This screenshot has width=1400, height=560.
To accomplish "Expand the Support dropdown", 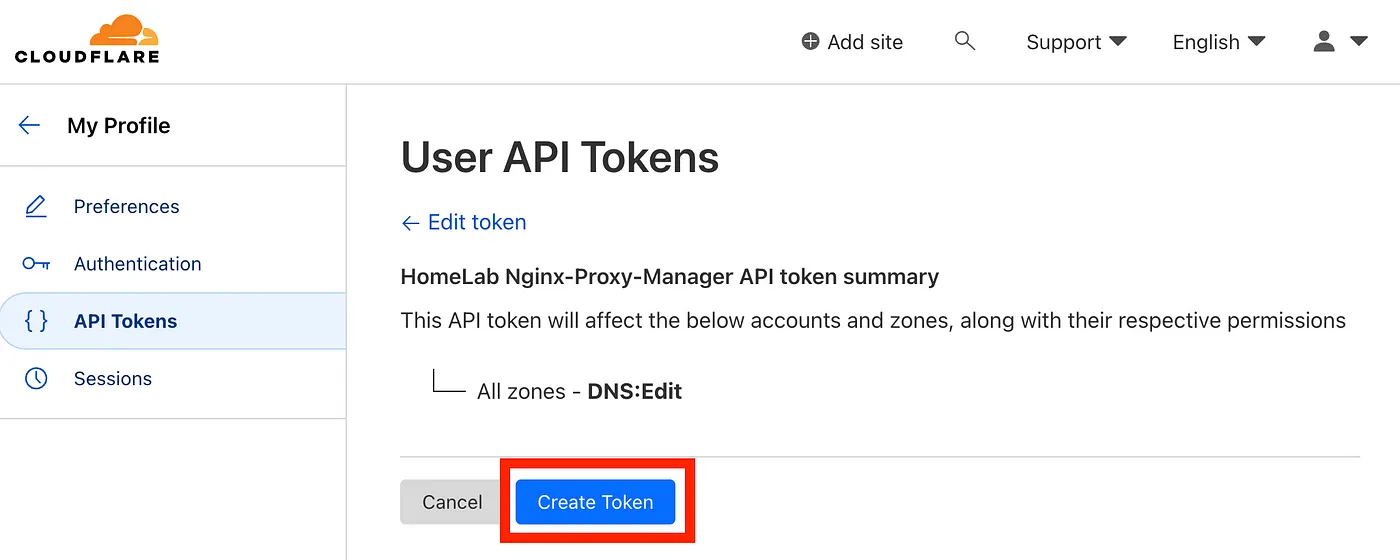I will [1076, 42].
